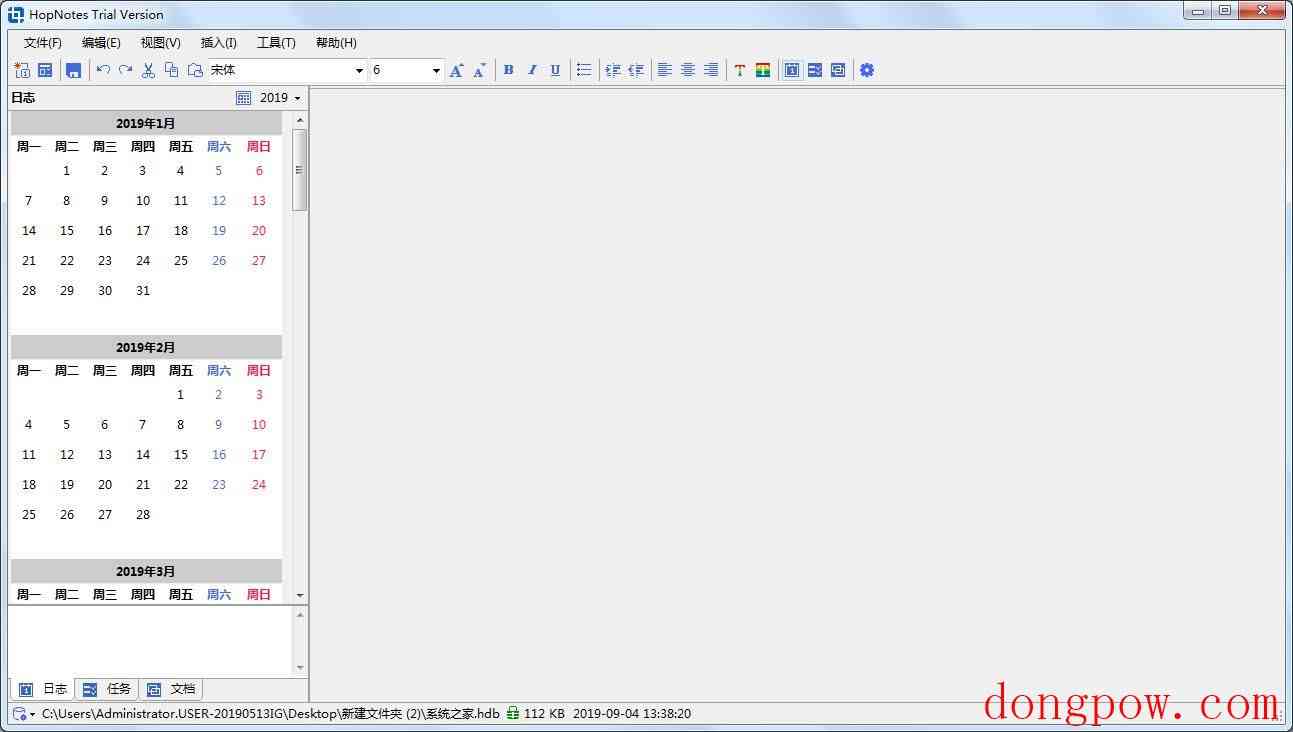The image size is (1293, 732).
Task: Click the lock icon in status bar
Action: pos(512,714)
